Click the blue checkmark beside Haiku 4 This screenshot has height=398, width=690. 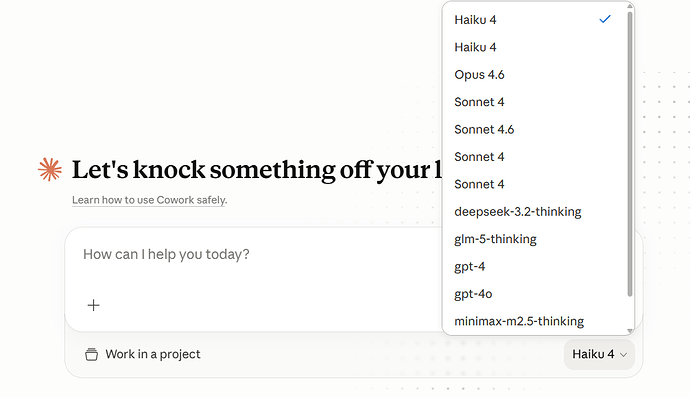(x=605, y=19)
